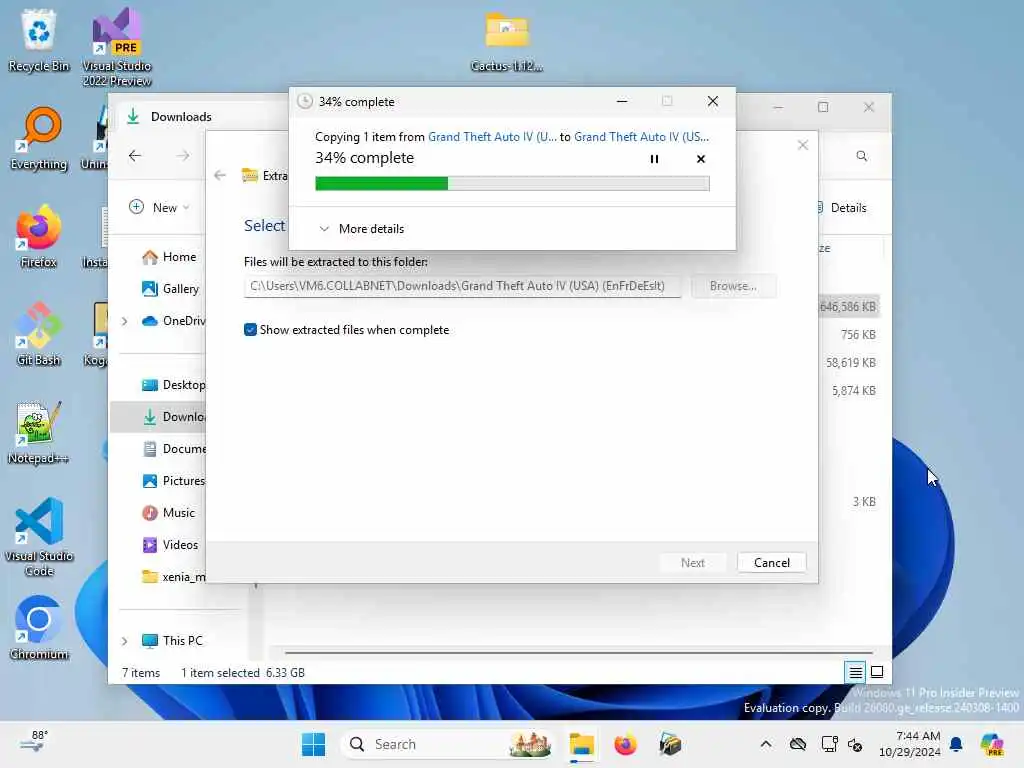
Task: Click the extraction folder path field
Action: [462, 286]
